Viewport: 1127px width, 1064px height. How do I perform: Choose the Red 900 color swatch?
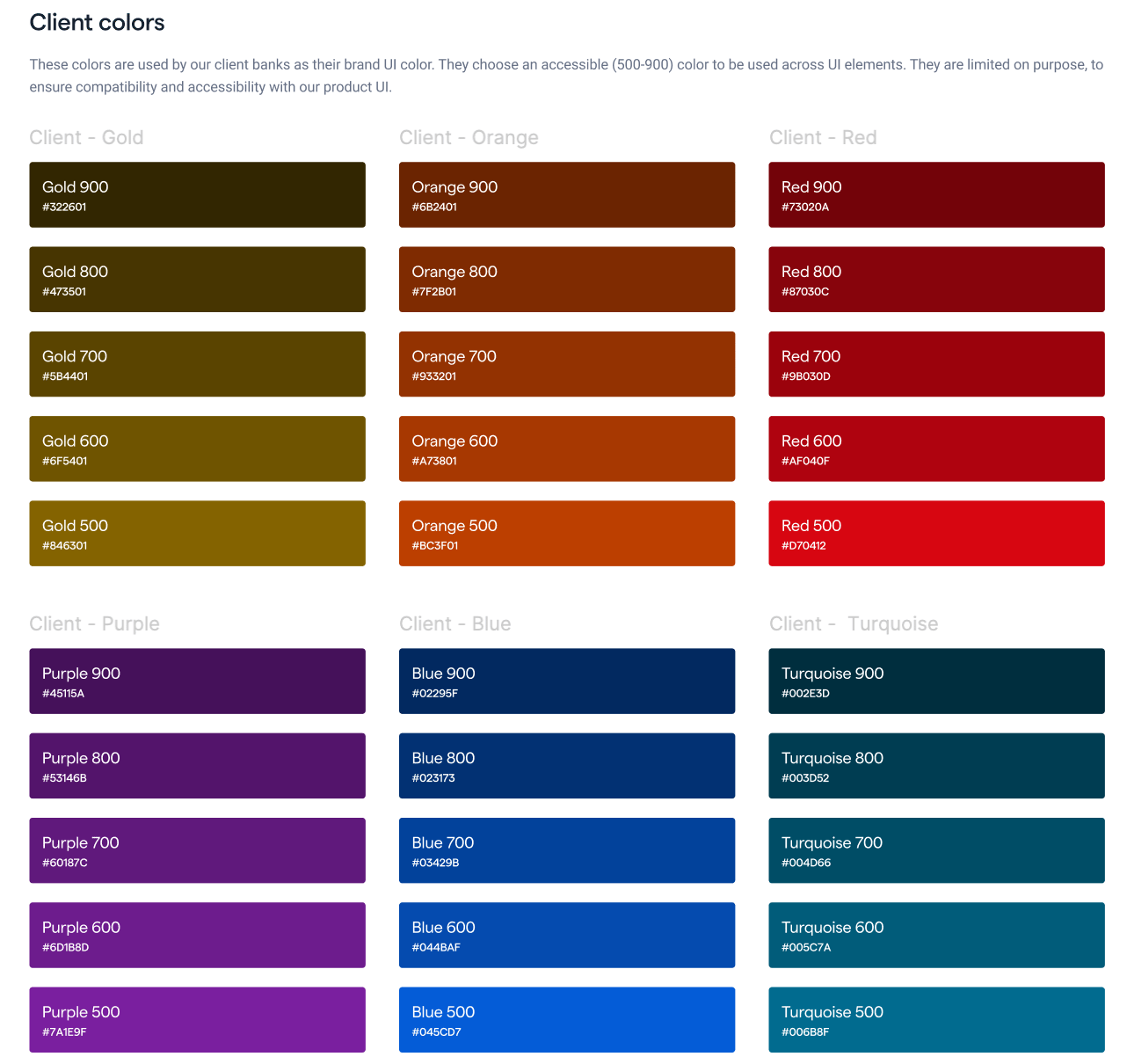click(936, 194)
